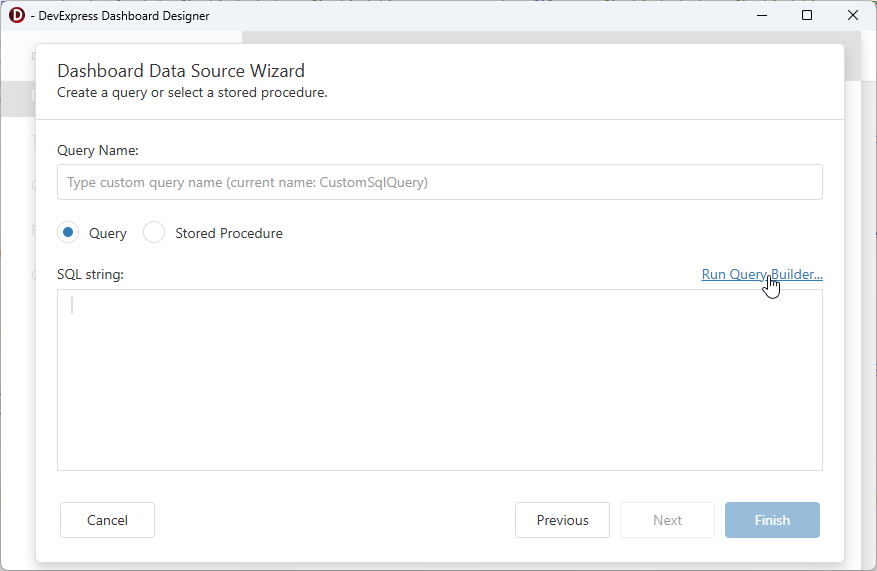
Task: Select the Query radio button
Action: 68,232
